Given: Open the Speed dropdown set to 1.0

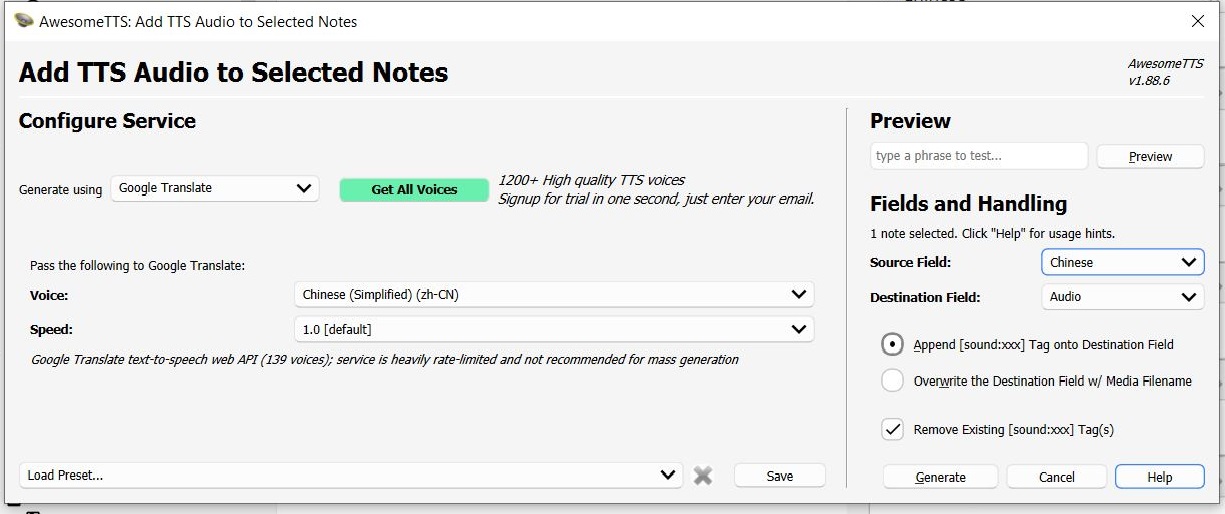Looking at the screenshot, I should 554,329.
